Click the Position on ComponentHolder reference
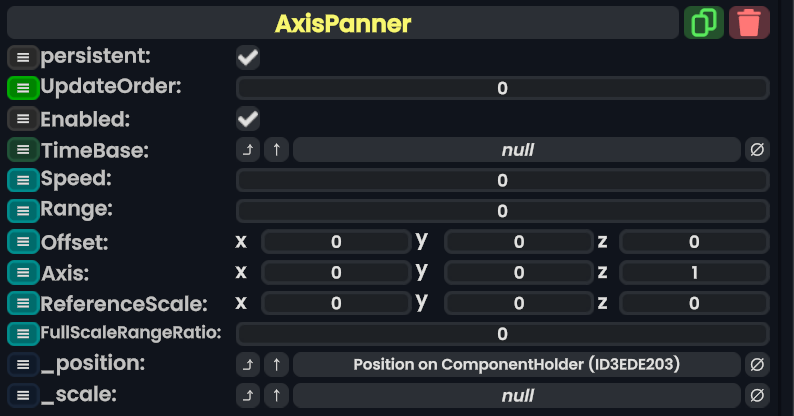The height and width of the screenshot is (416, 794). click(516, 365)
